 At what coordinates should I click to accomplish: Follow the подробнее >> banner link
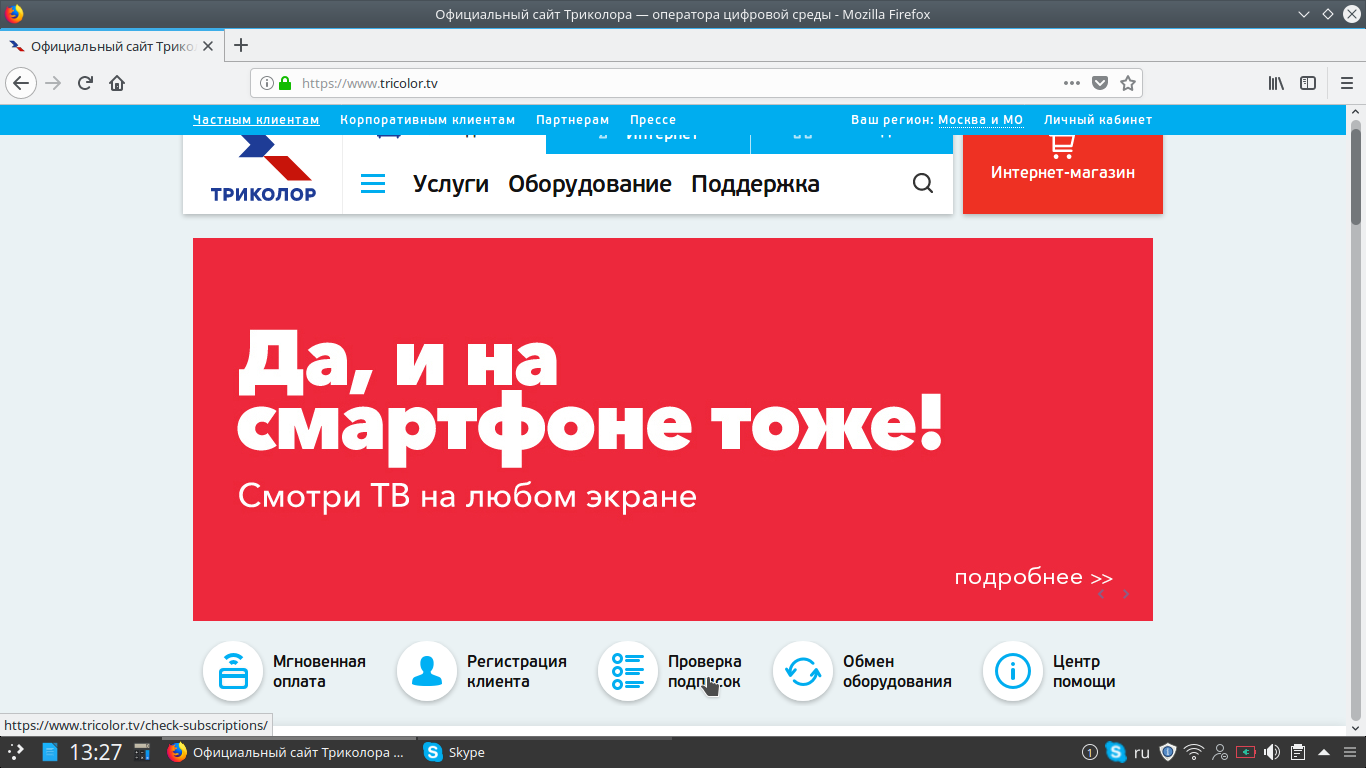[x=1033, y=577]
